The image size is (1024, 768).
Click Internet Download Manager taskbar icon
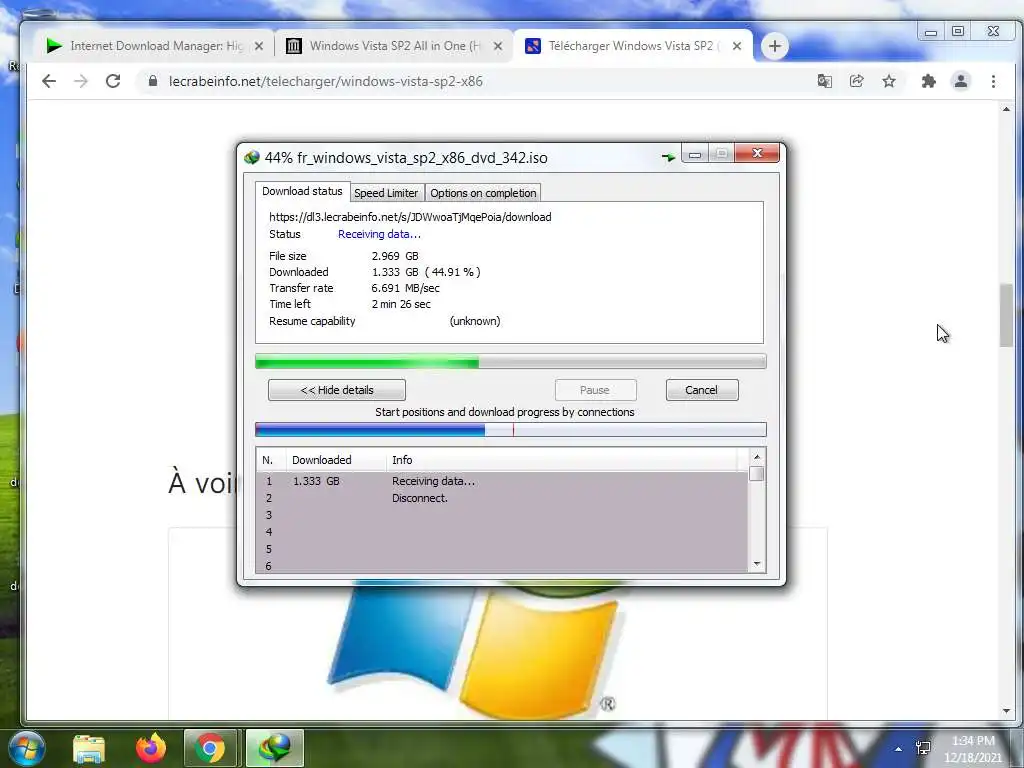[x=275, y=748]
